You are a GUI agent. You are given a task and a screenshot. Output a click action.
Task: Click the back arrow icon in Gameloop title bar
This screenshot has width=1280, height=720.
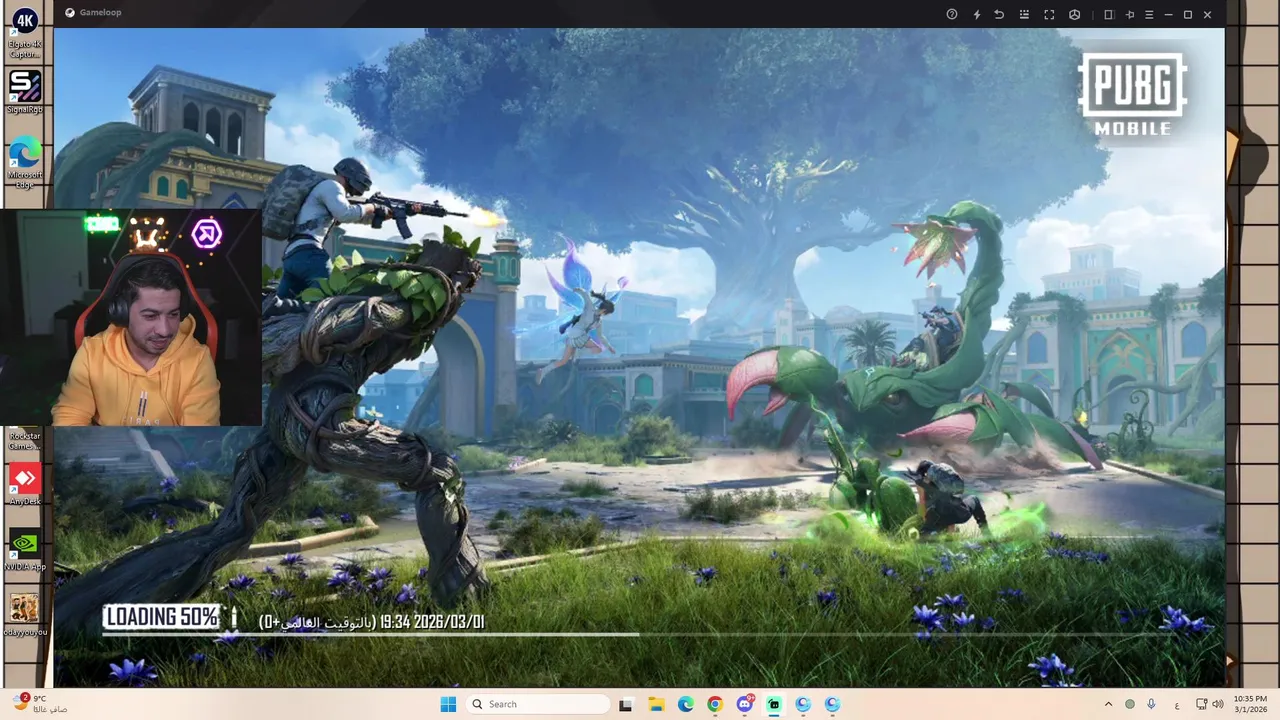[999, 14]
